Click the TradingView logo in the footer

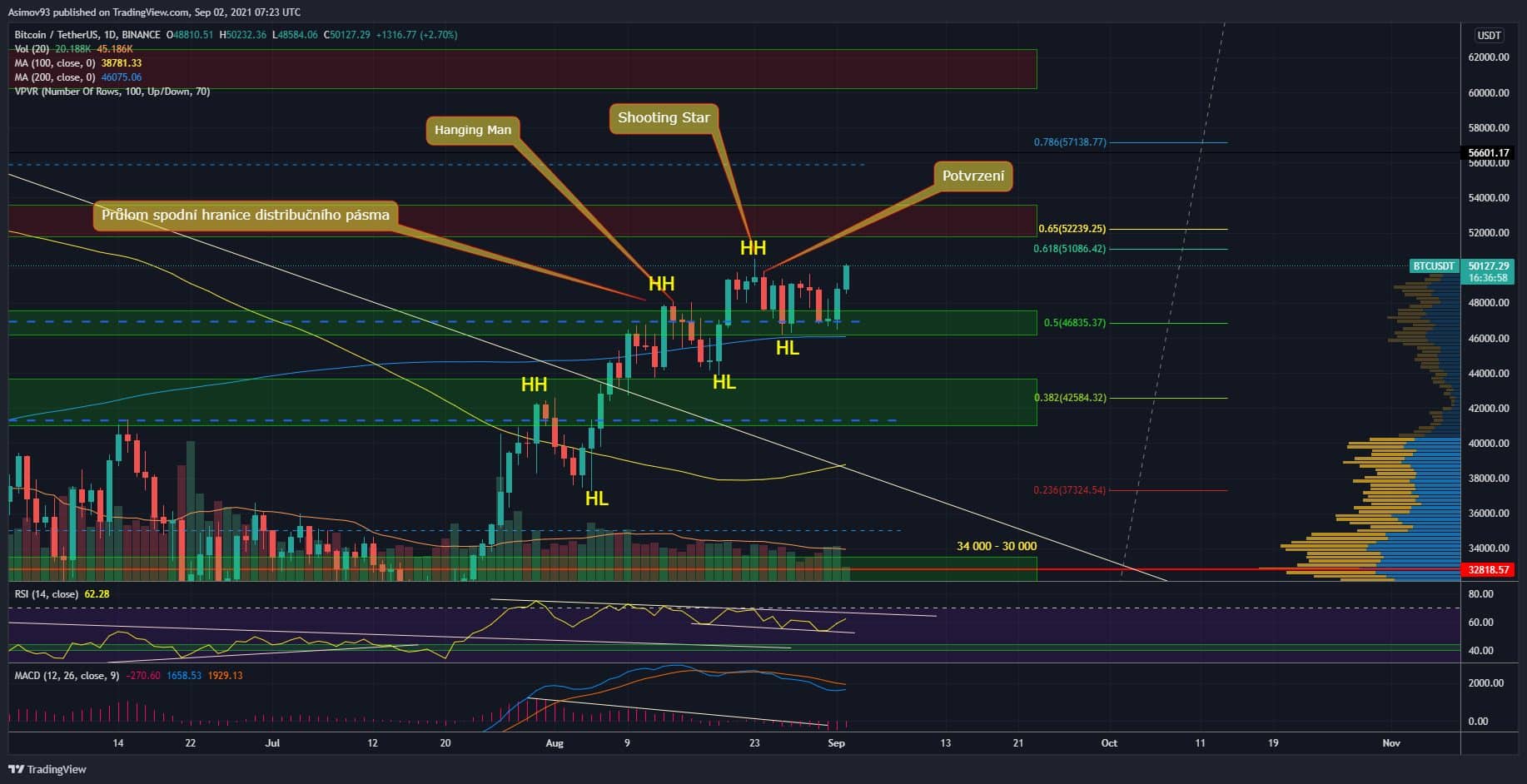pyautogui.click(x=47, y=769)
